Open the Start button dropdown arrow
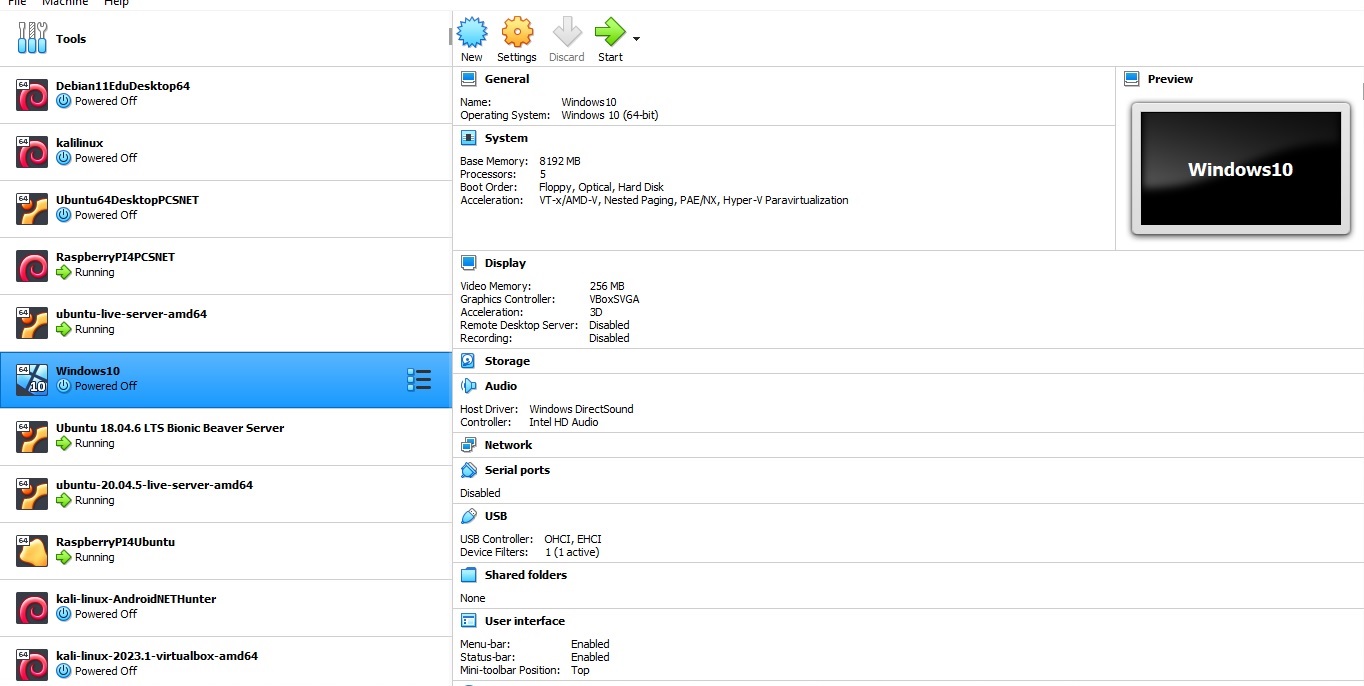1364x686 pixels. 637,40
